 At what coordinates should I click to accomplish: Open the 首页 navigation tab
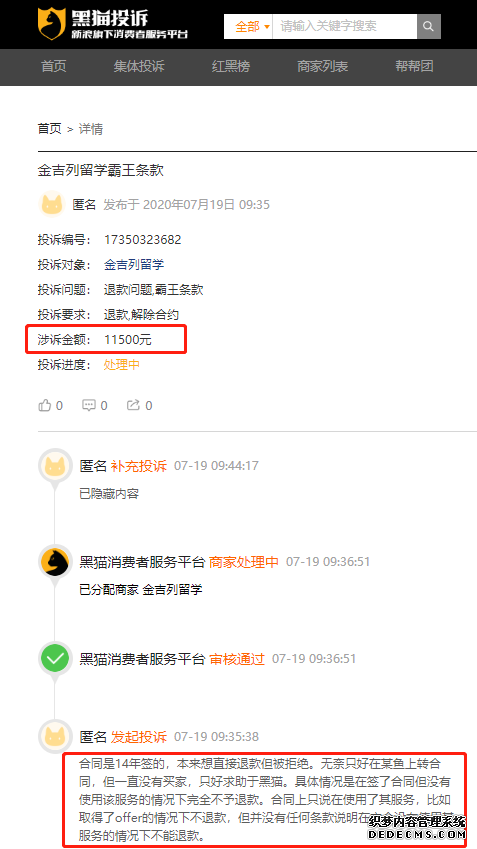point(54,67)
